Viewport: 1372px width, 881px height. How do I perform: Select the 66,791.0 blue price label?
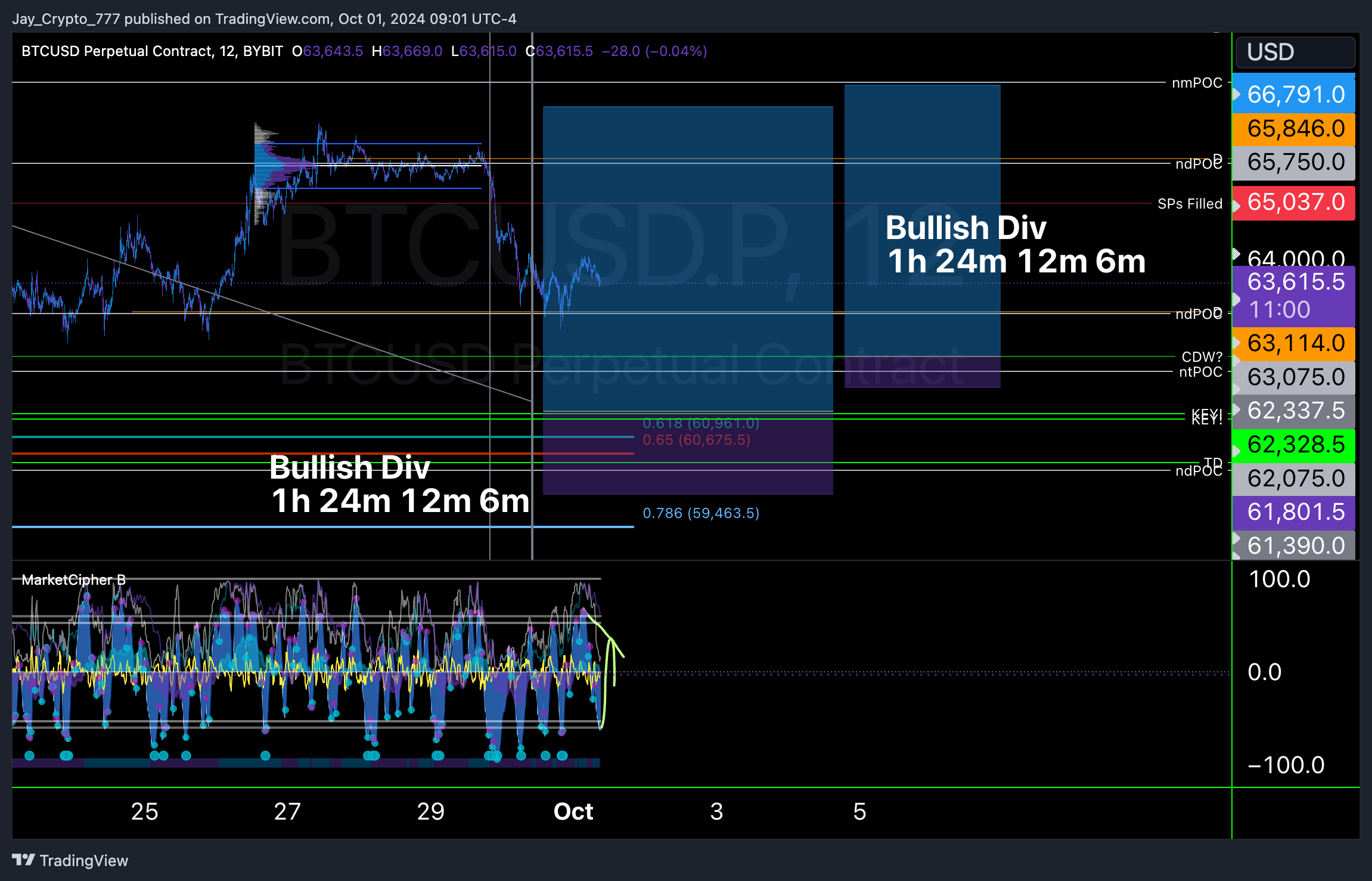[1294, 94]
